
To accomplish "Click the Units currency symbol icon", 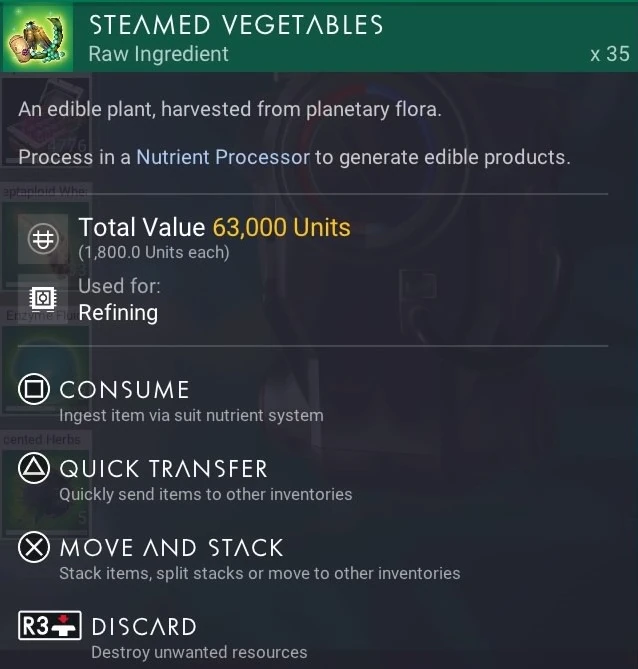I will (x=41, y=238).
